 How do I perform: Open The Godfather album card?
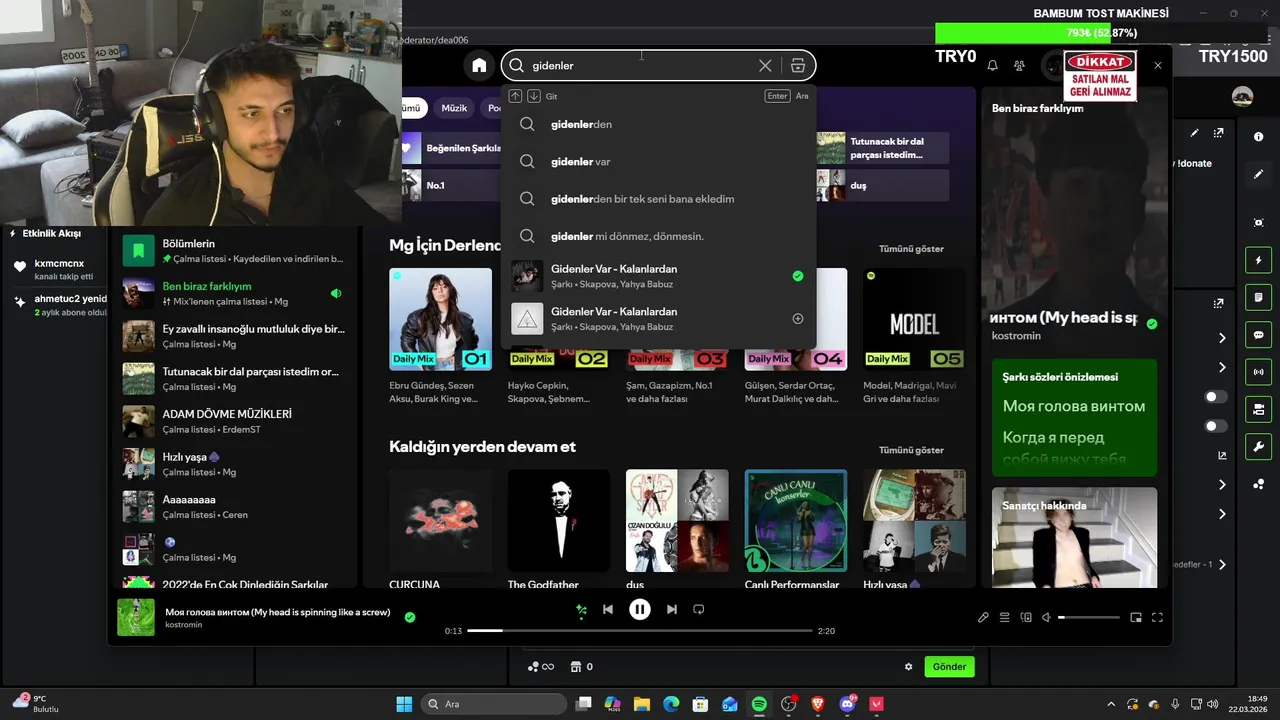coord(559,528)
